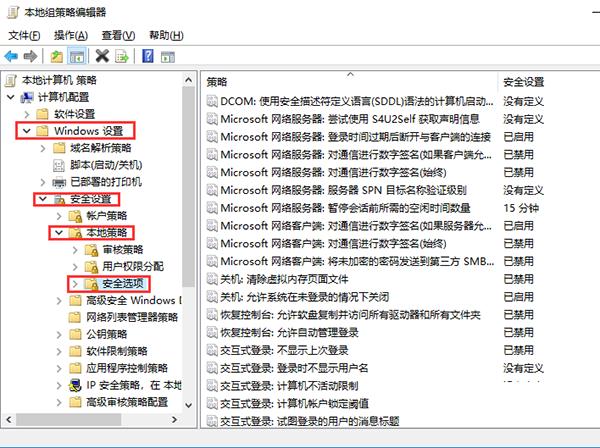Click the Back arrow toolbar icon
The width and height of the screenshot is (600, 448).
[11, 57]
